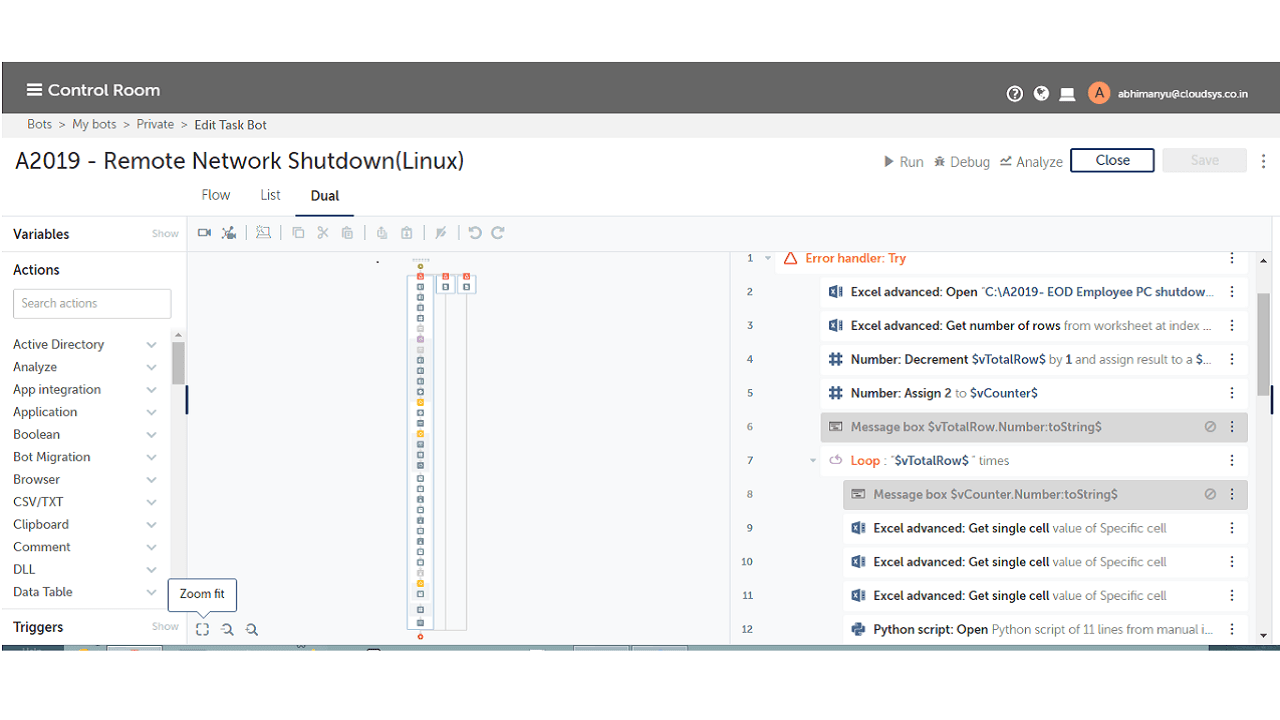Click the Zoom fit icon
The width and height of the screenshot is (1280, 720).
202,629
